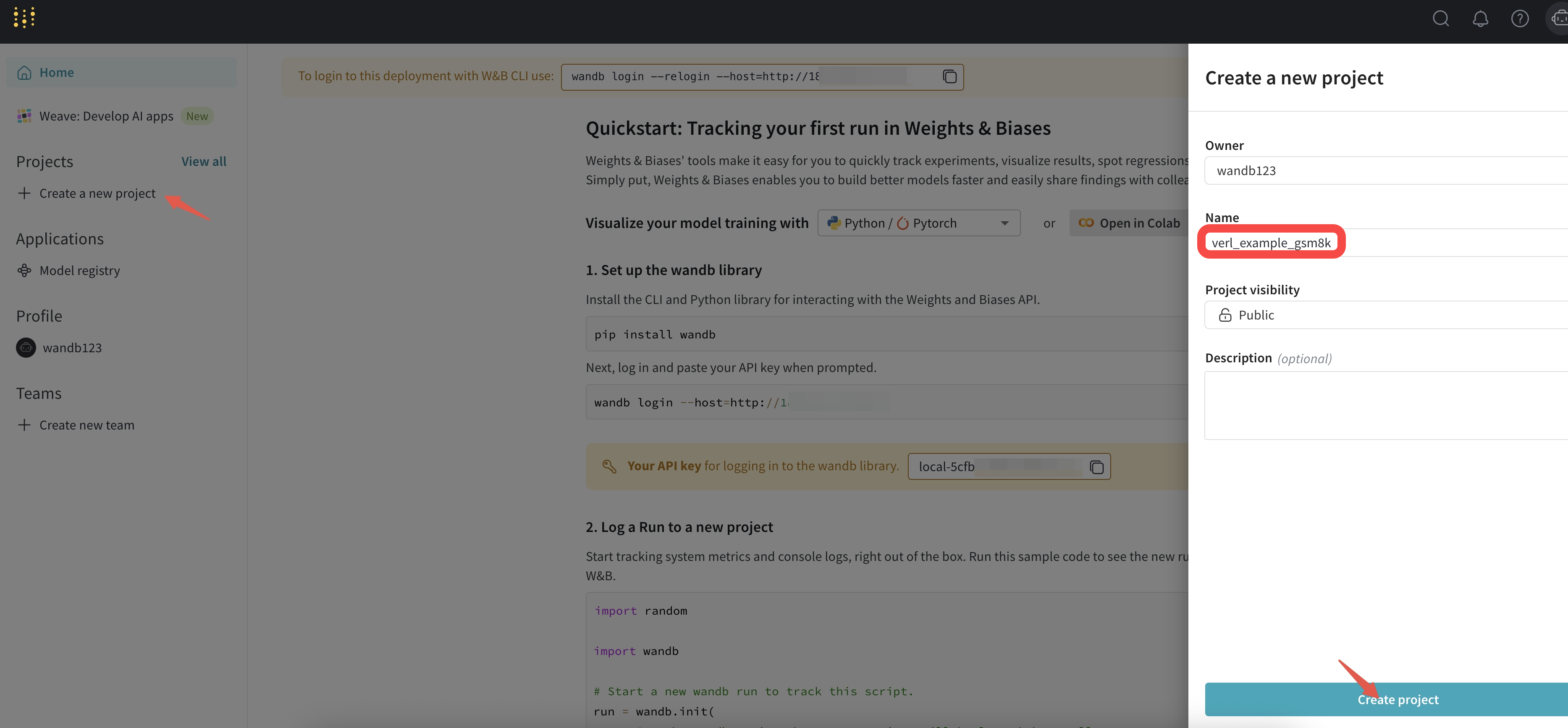
Task: Click the pip install wandb code block
Action: tap(887, 334)
